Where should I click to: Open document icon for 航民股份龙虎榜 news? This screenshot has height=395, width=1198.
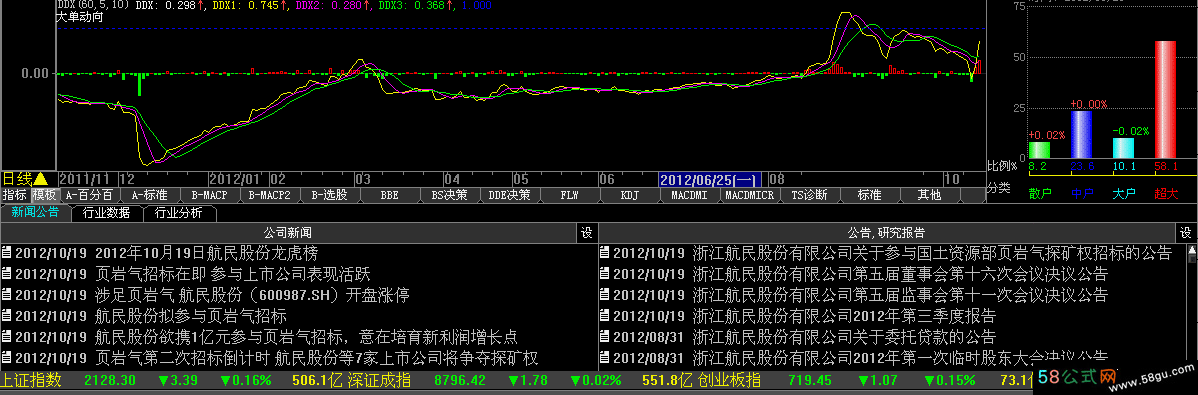point(7,253)
